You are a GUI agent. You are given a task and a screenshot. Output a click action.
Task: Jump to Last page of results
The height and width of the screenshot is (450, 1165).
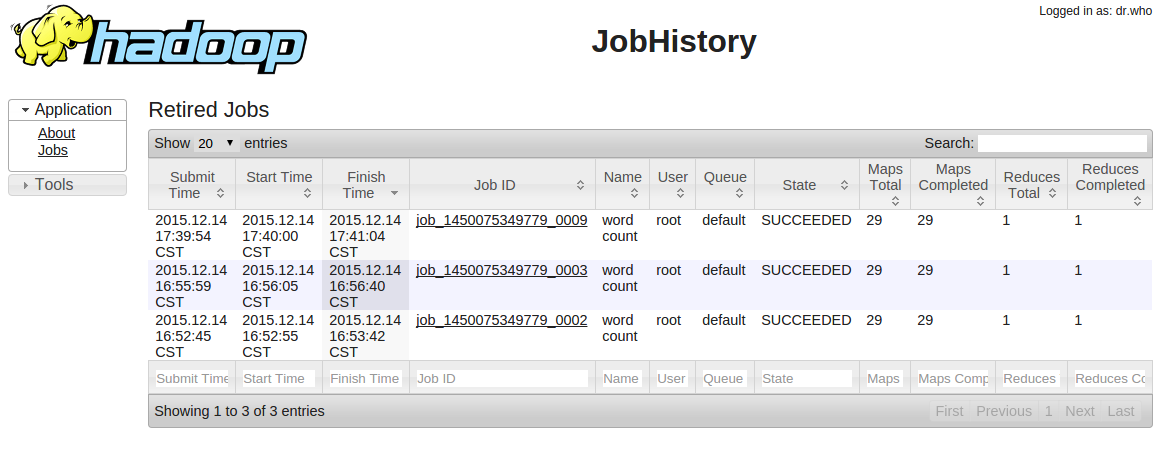1121,411
